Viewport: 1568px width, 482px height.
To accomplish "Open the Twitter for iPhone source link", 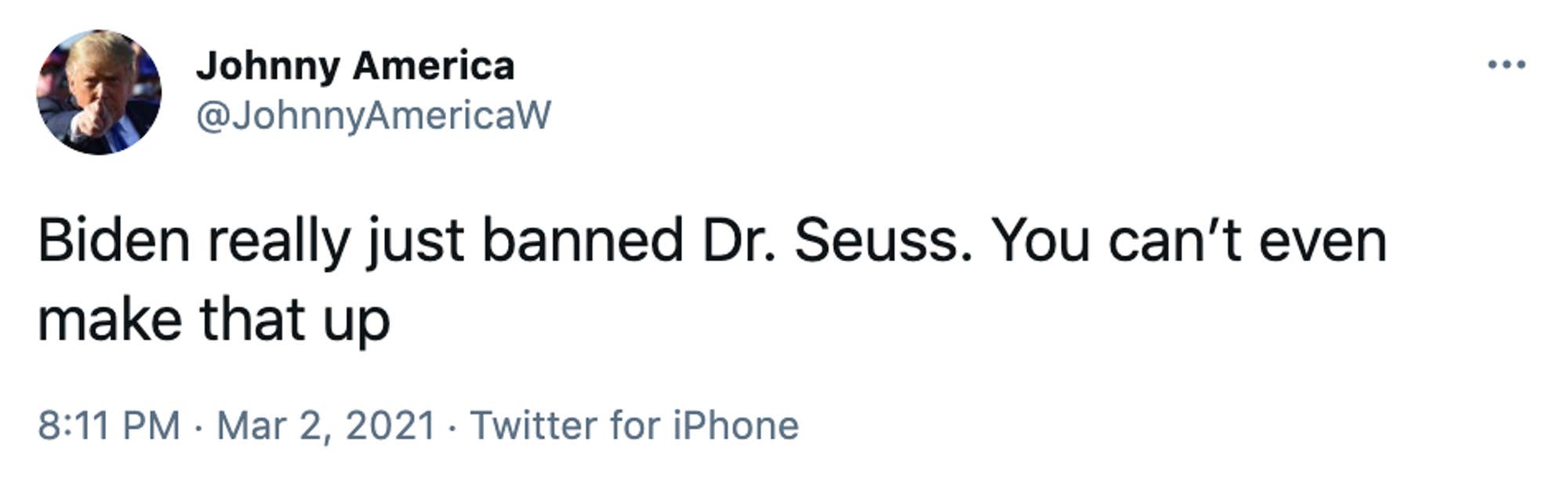I will click(x=633, y=426).
